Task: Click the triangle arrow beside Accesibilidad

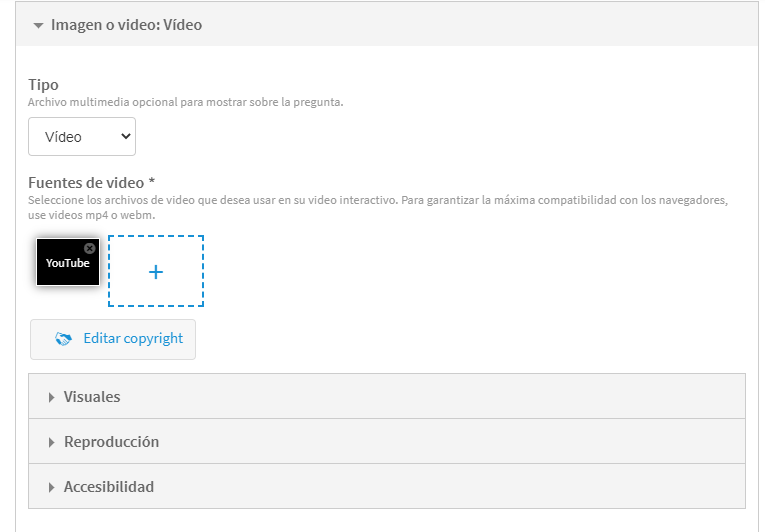Action: [52, 487]
